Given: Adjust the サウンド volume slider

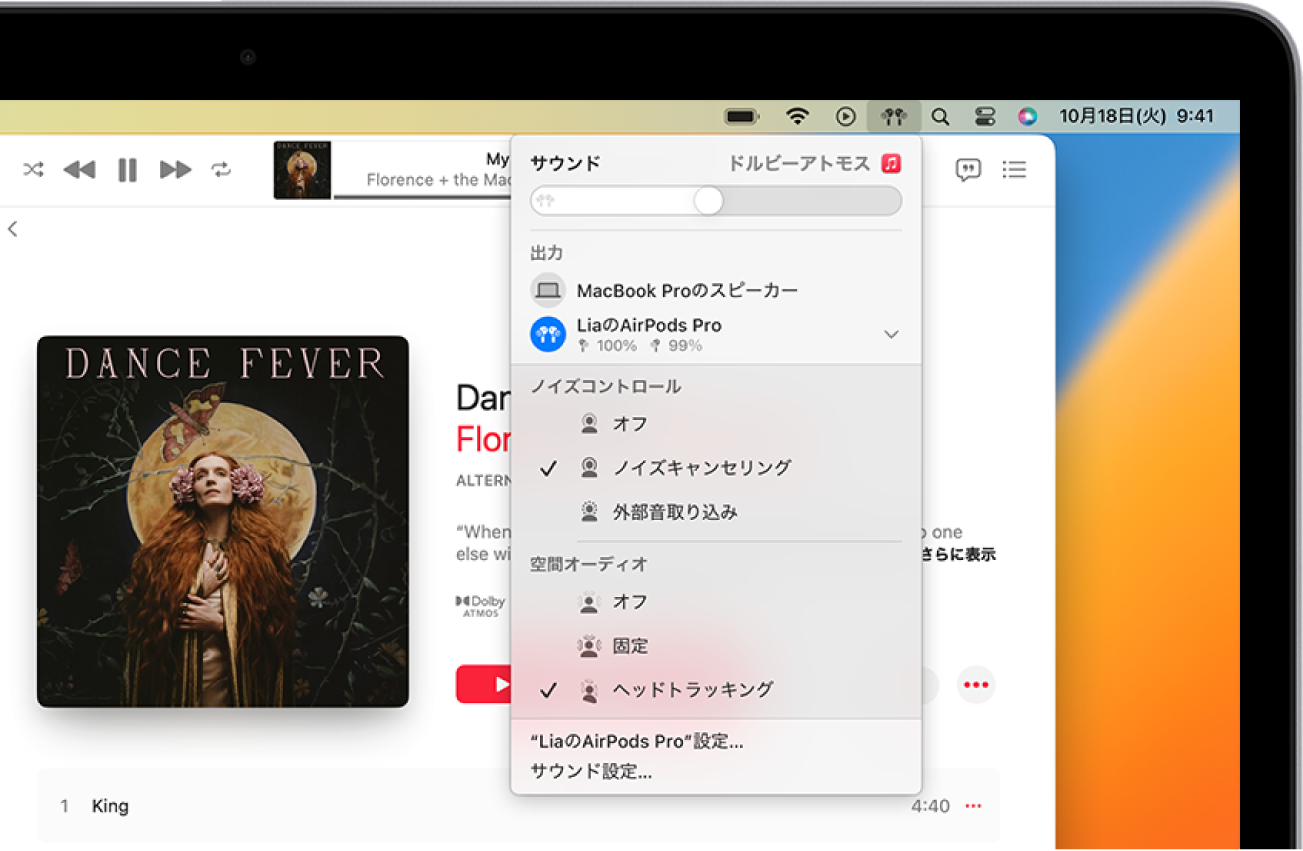Looking at the screenshot, I should [x=710, y=201].
